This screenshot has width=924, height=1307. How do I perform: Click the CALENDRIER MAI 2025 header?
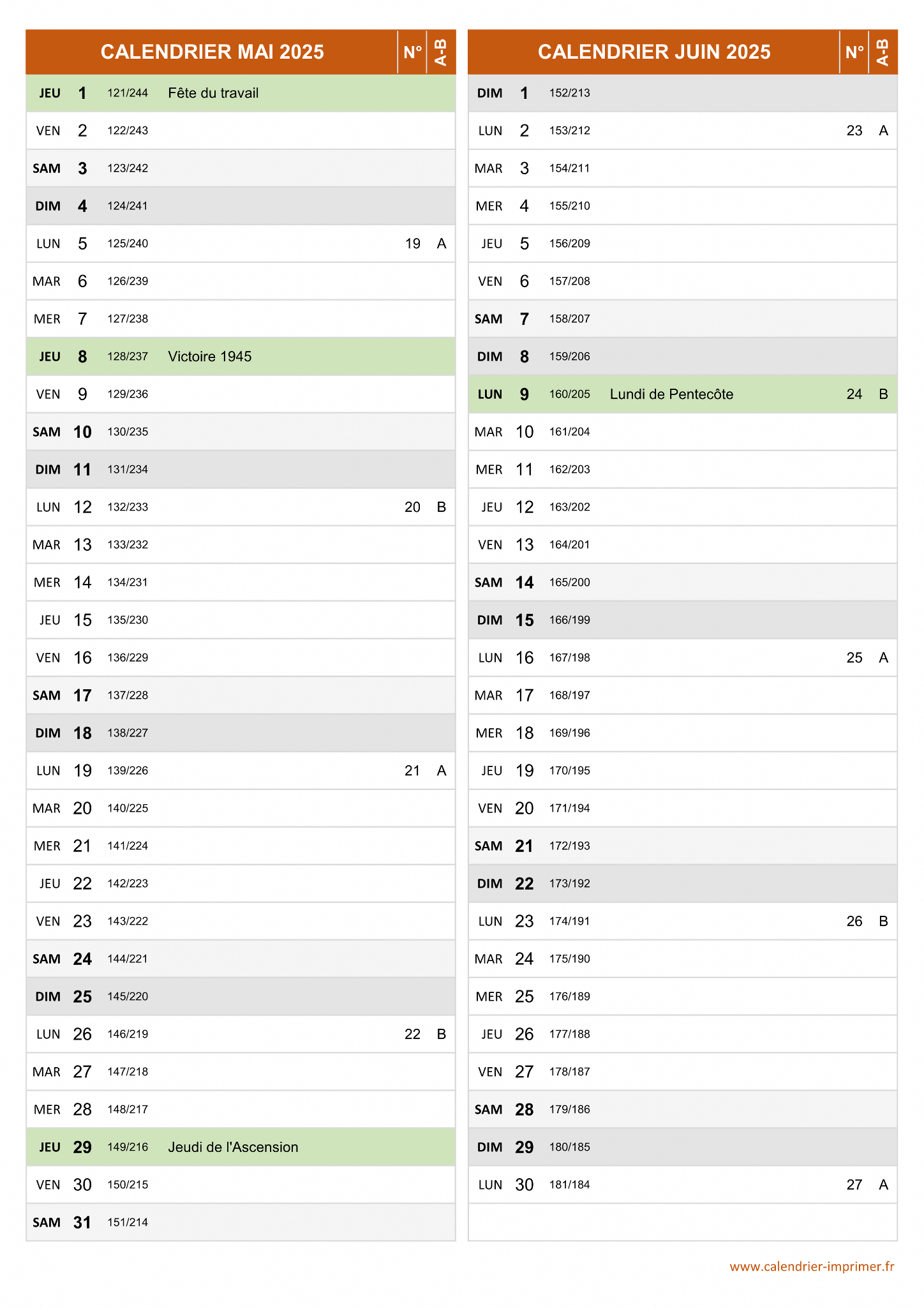click(x=212, y=52)
